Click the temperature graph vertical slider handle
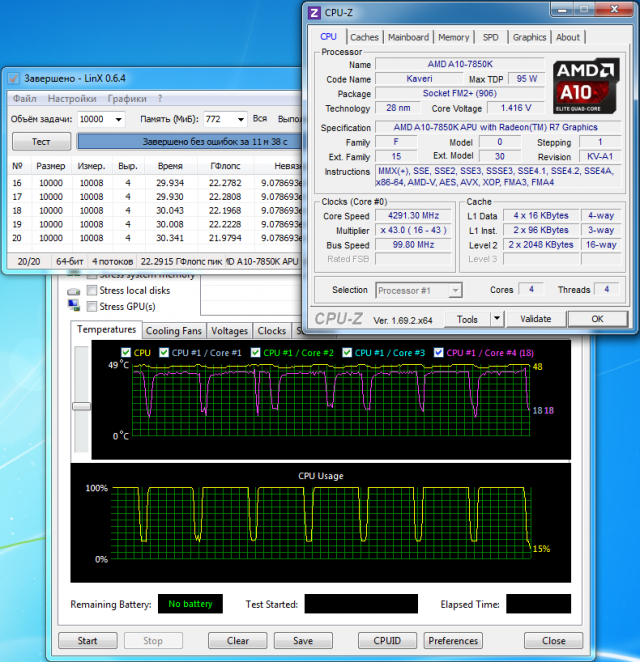 [x=81, y=406]
